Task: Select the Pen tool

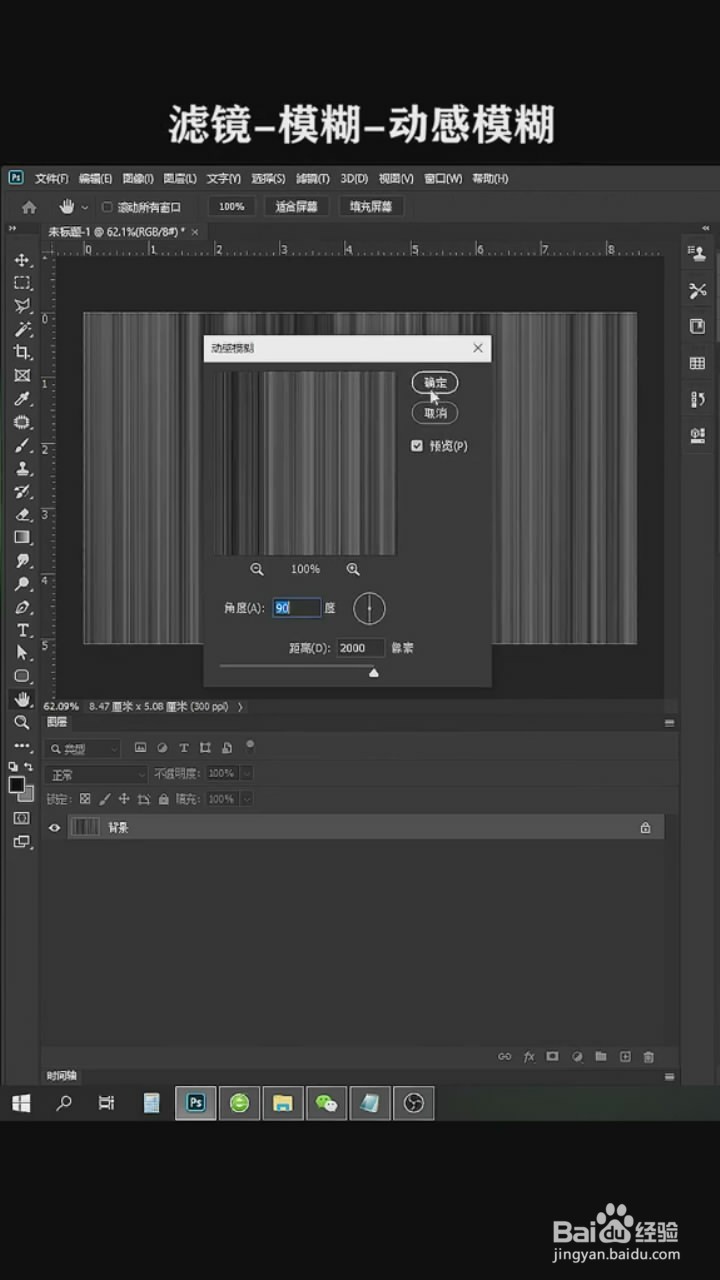Action: [x=22, y=607]
